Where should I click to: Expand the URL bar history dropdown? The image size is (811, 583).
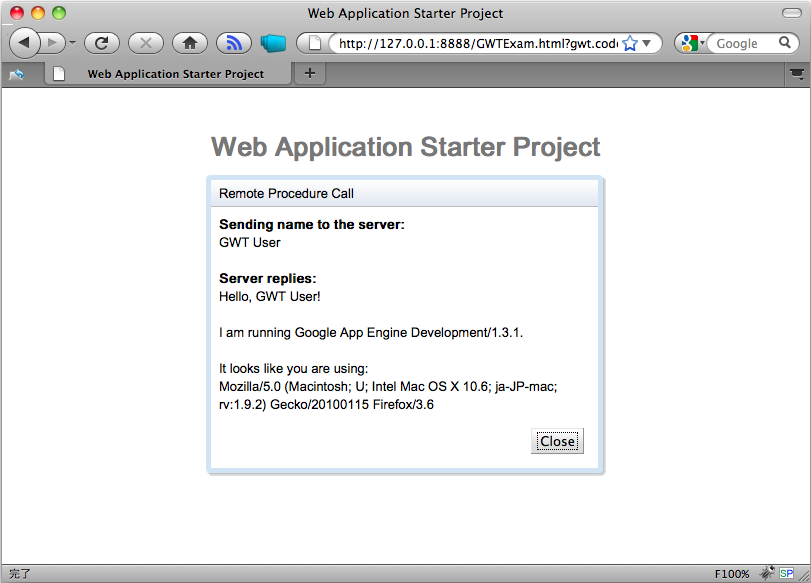click(x=647, y=43)
